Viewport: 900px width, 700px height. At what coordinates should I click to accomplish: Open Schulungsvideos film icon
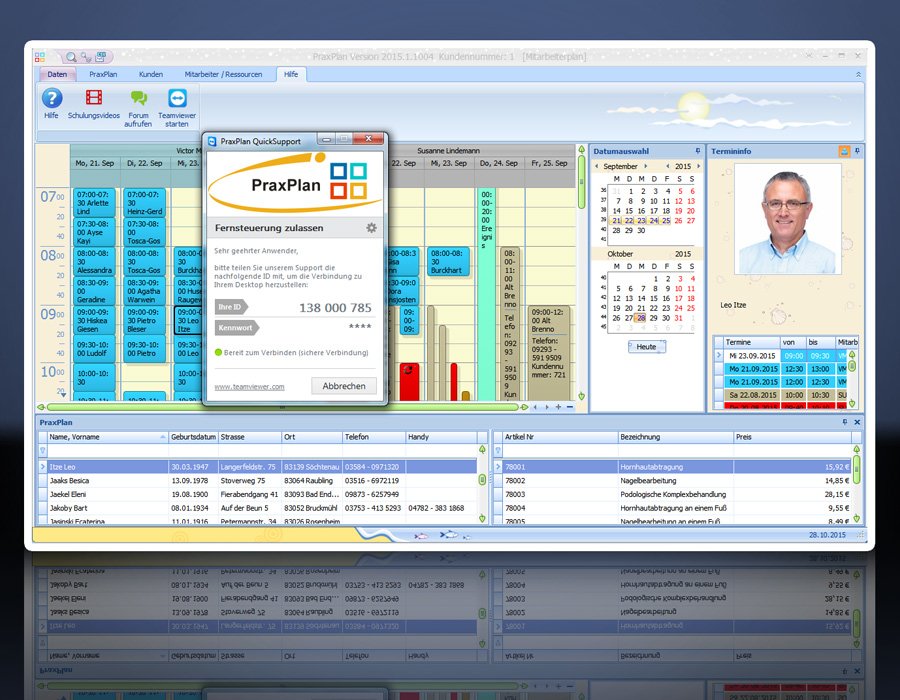94,98
